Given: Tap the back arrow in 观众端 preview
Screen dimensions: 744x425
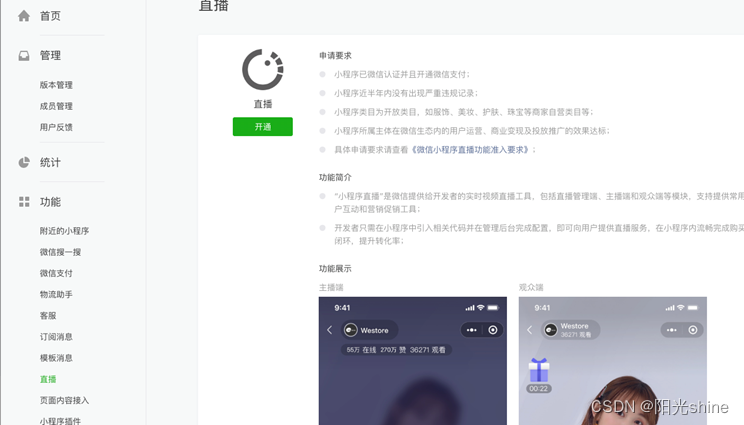Looking at the screenshot, I should pyautogui.click(x=530, y=330).
